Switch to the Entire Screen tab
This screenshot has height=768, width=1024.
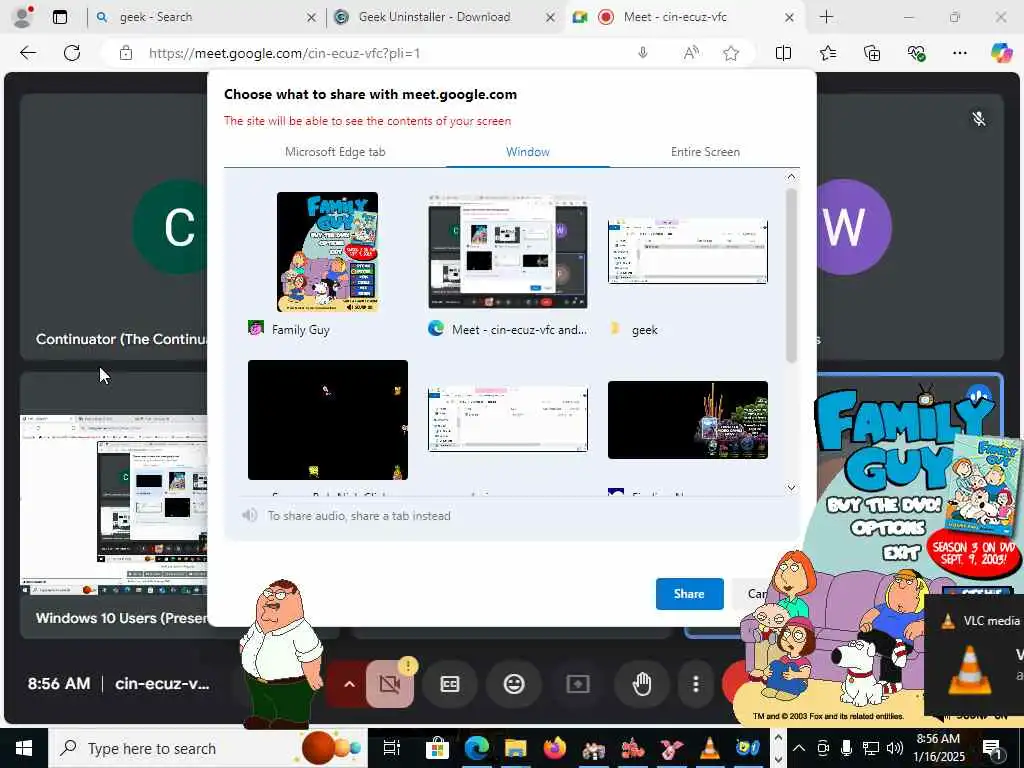(705, 152)
